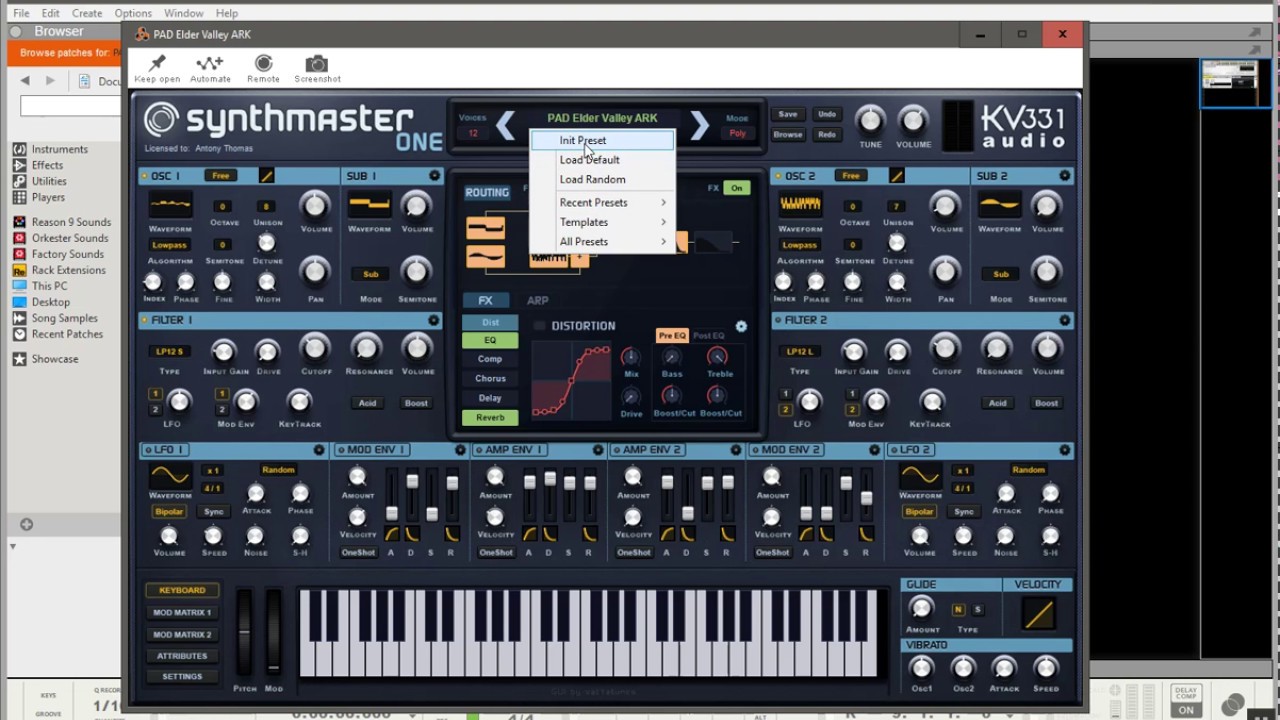
Task: Click the Redo button
Action: [x=826, y=134]
